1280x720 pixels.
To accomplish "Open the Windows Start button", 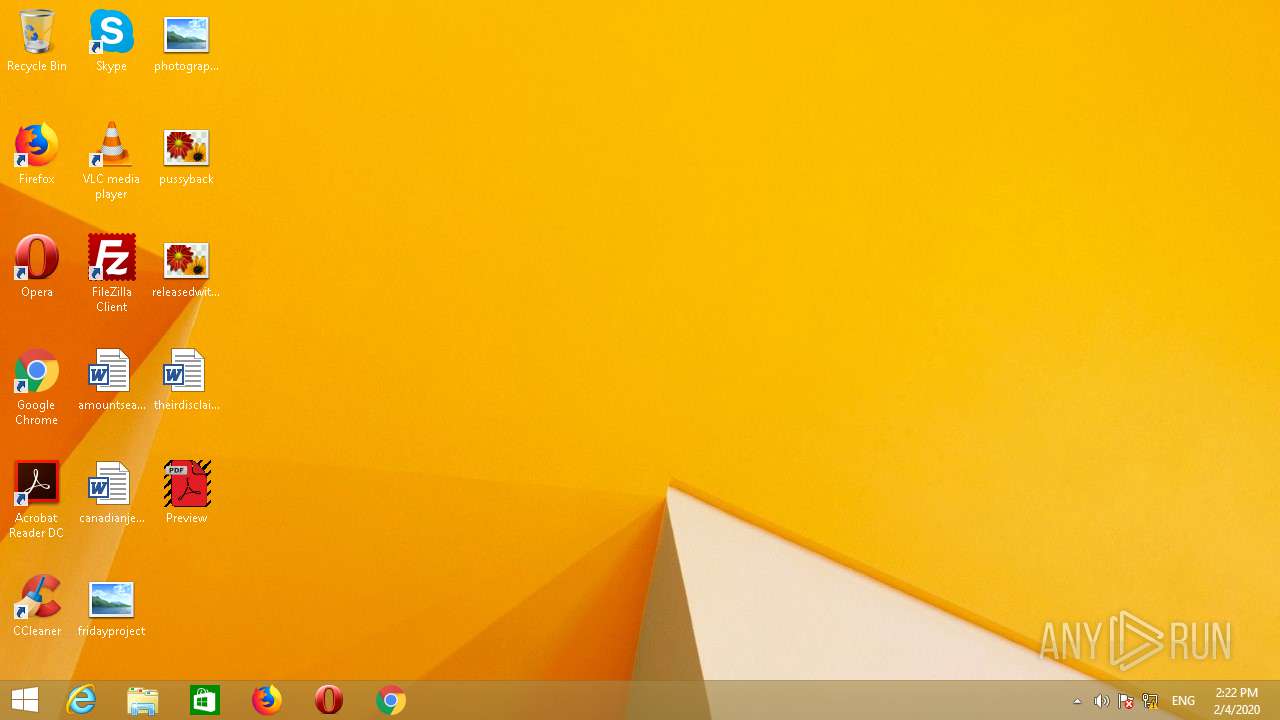I will 25,700.
